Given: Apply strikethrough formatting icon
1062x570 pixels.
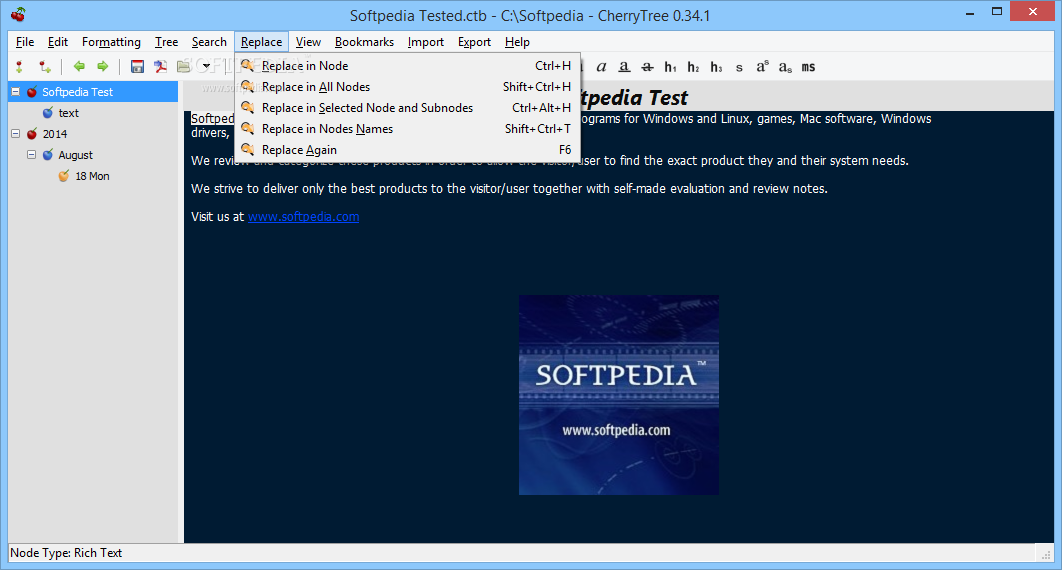Looking at the screenshot, I should [x=647, y=66].
